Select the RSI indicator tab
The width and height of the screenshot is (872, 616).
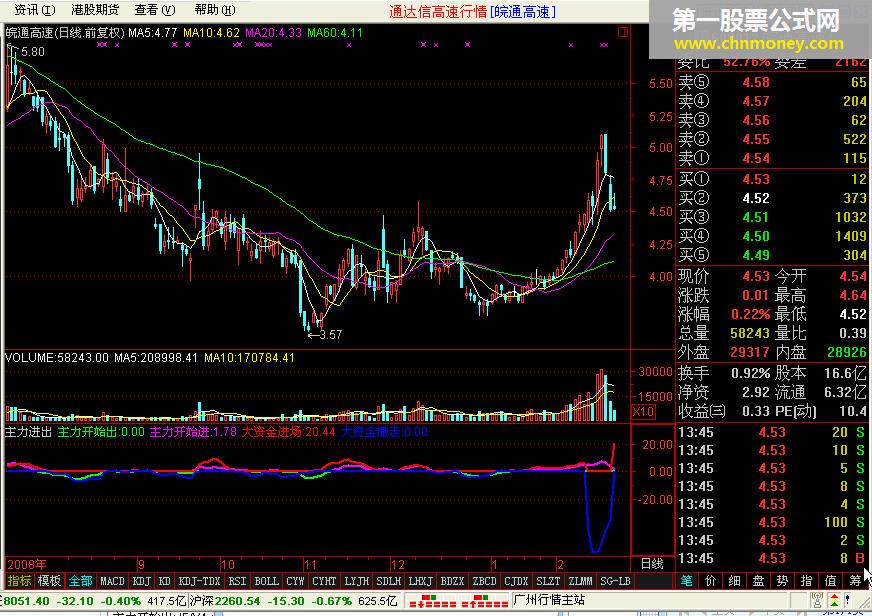[237, 581]
